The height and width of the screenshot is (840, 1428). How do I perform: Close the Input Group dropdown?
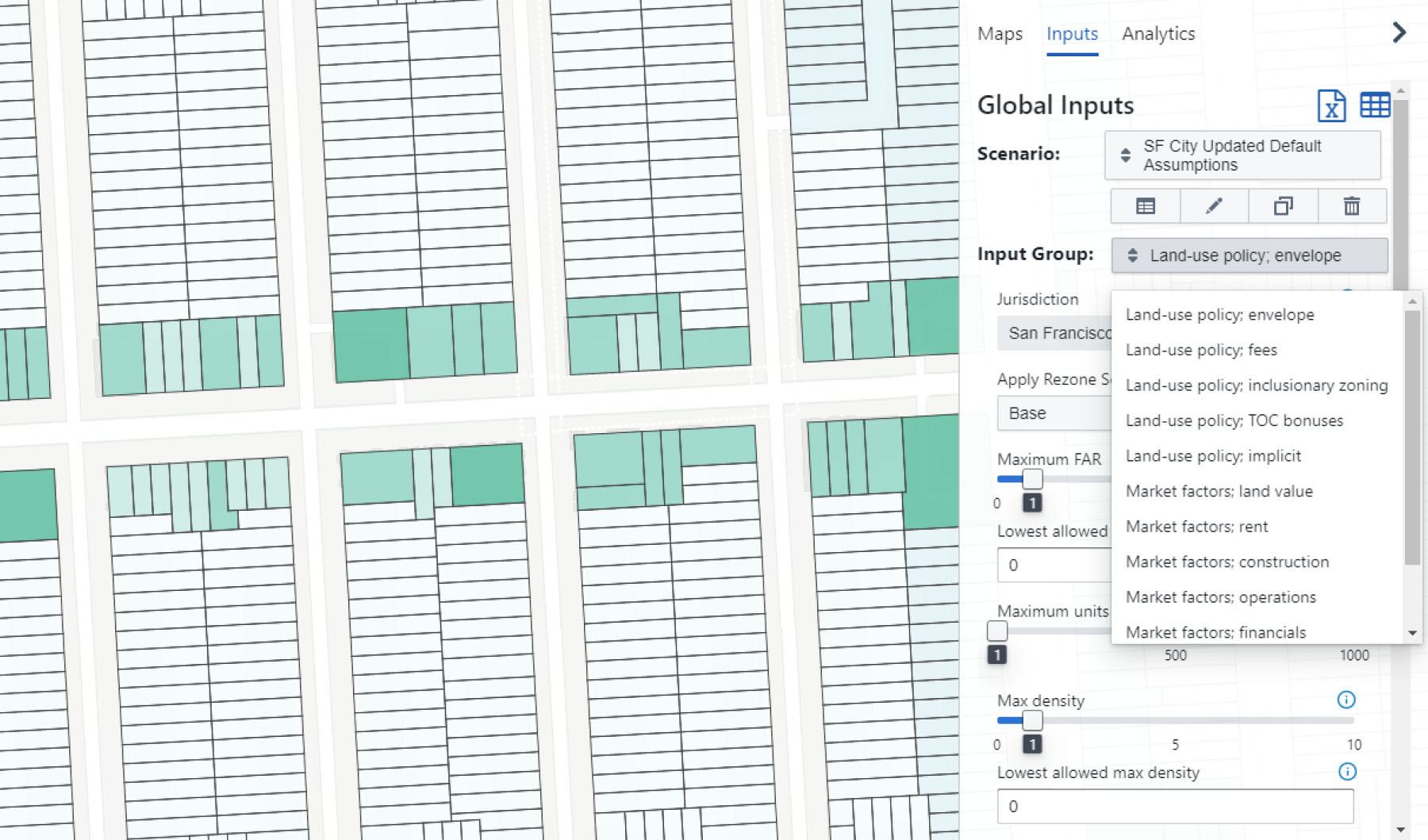pos(1249,255)
